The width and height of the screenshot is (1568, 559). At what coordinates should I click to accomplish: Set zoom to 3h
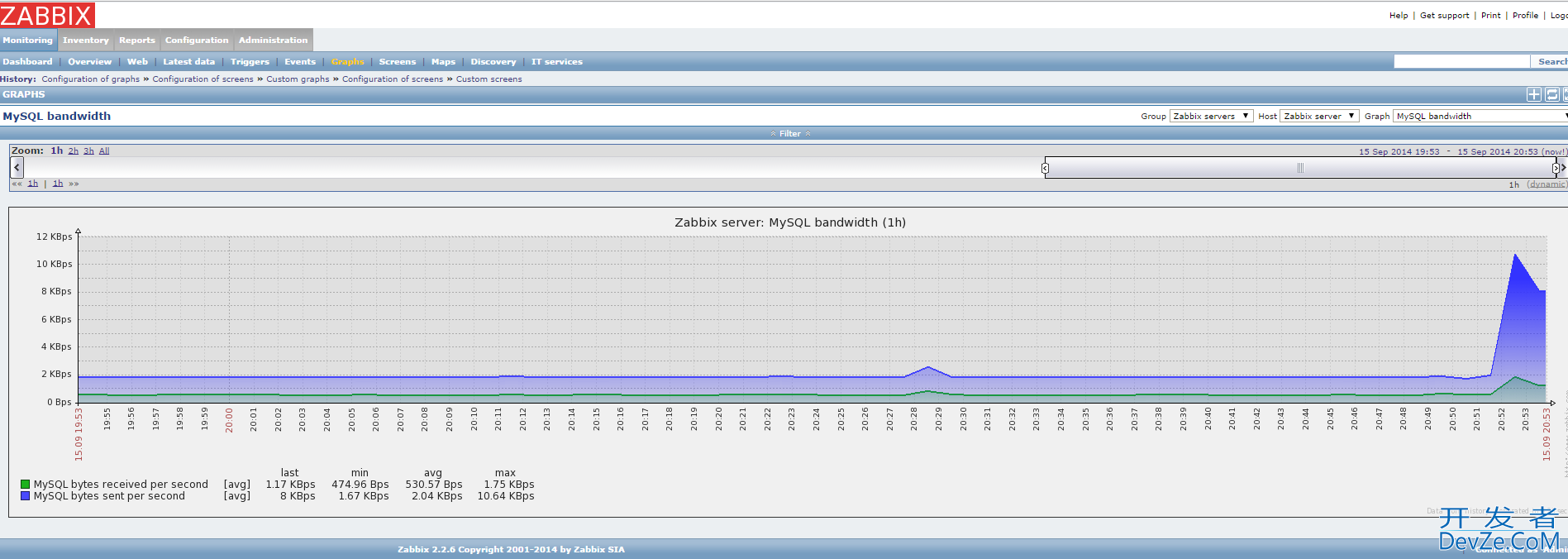[x=88, y=150]
